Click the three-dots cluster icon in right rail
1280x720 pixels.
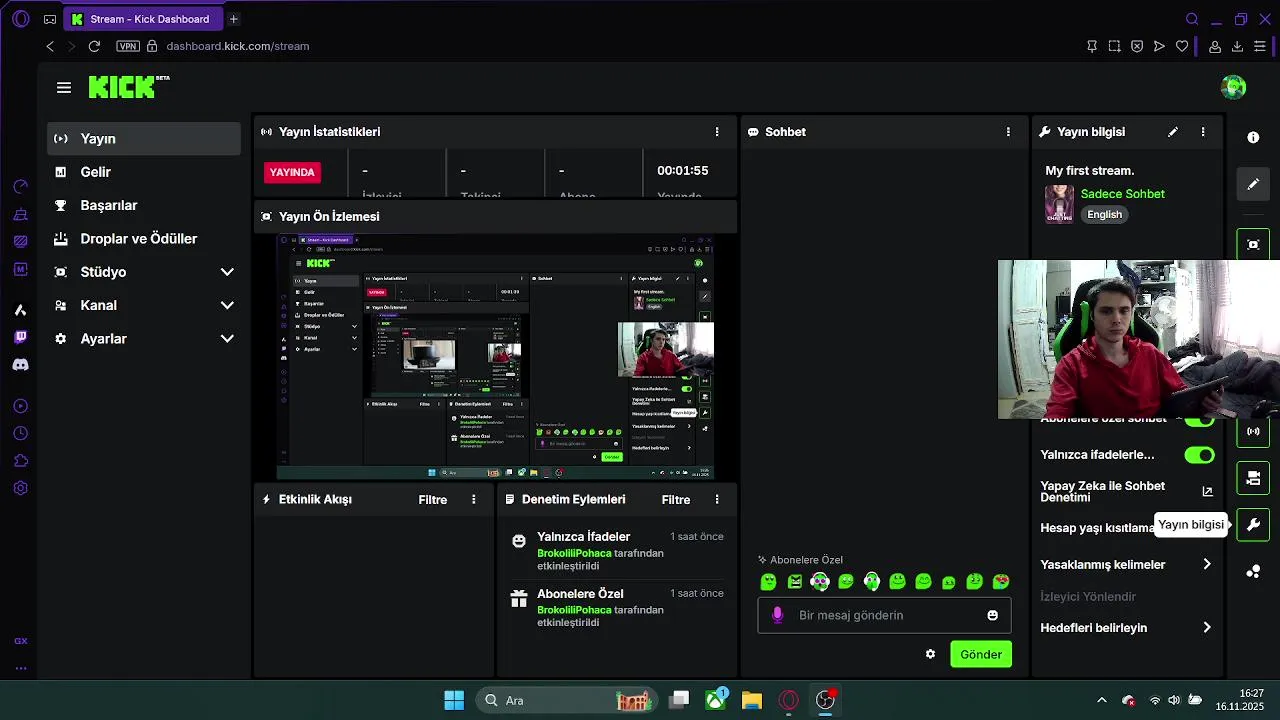(x=1253, y=571)
